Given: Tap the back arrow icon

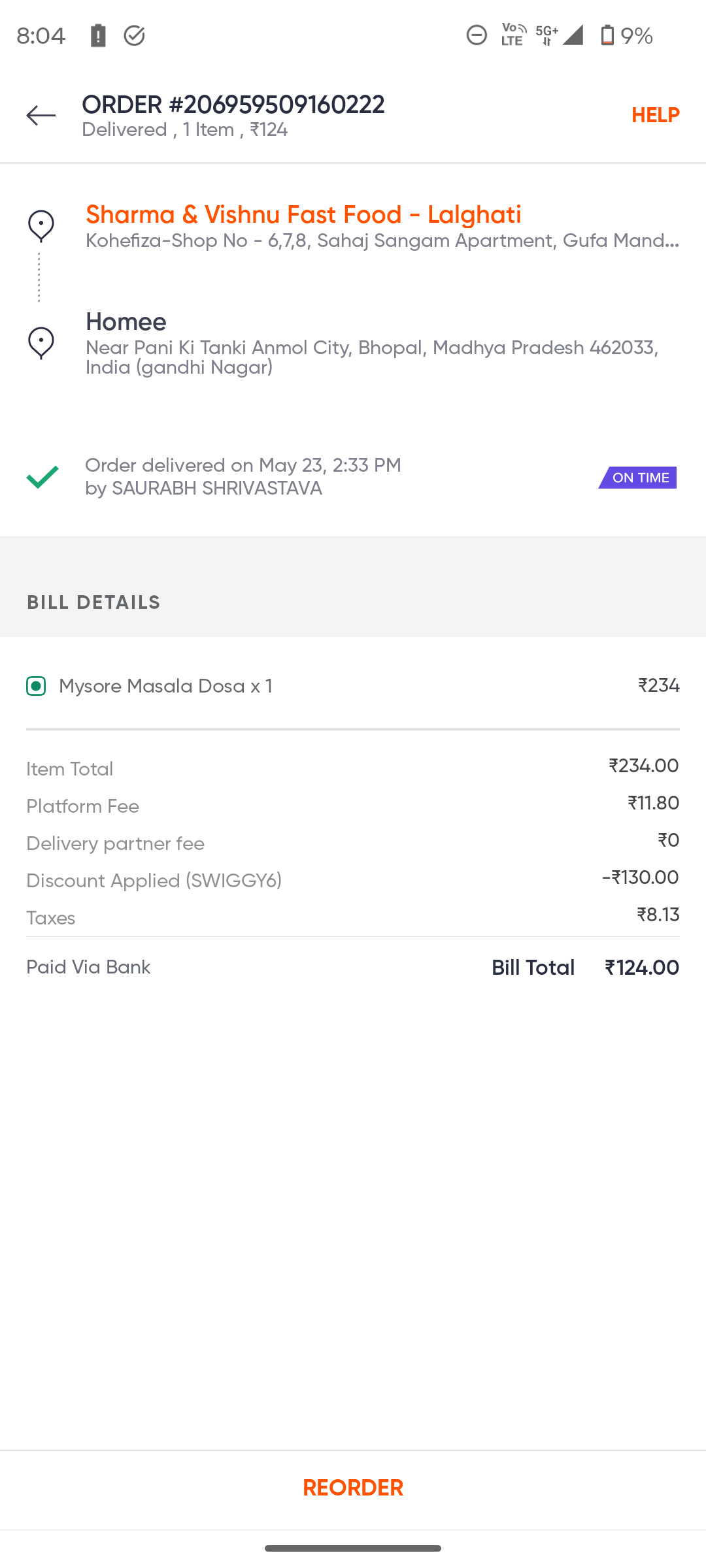Looking at the screenshot, I should [x=41, y=116].
